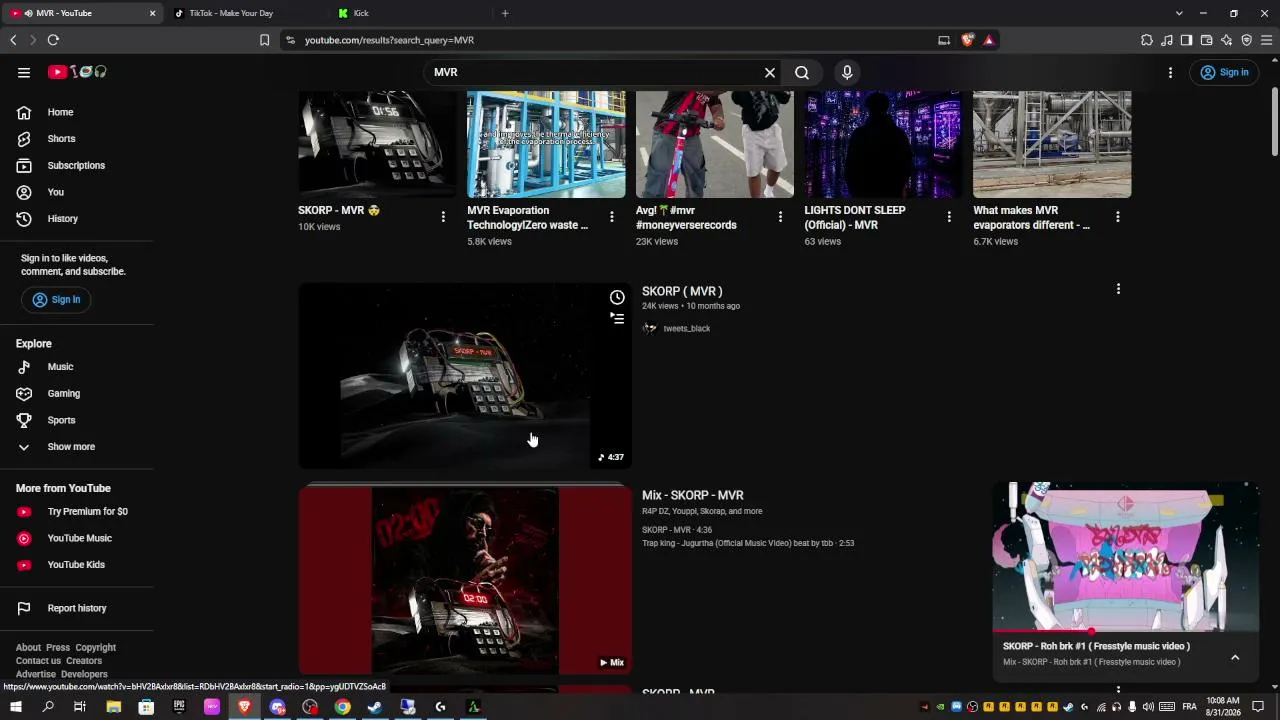This screenshot has width=1280, height=720.
Task: Switch to the Kick browser tab
Action: (x=410, y=13)
